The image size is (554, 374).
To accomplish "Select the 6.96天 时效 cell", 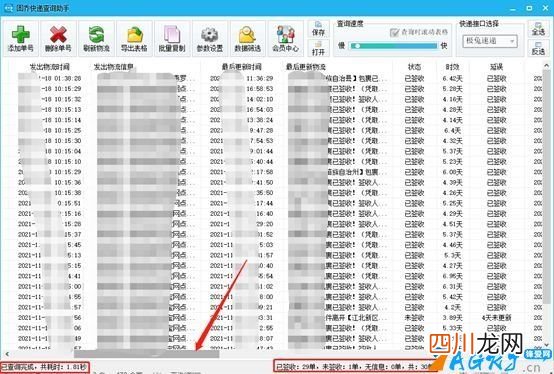I will (453, 276).
